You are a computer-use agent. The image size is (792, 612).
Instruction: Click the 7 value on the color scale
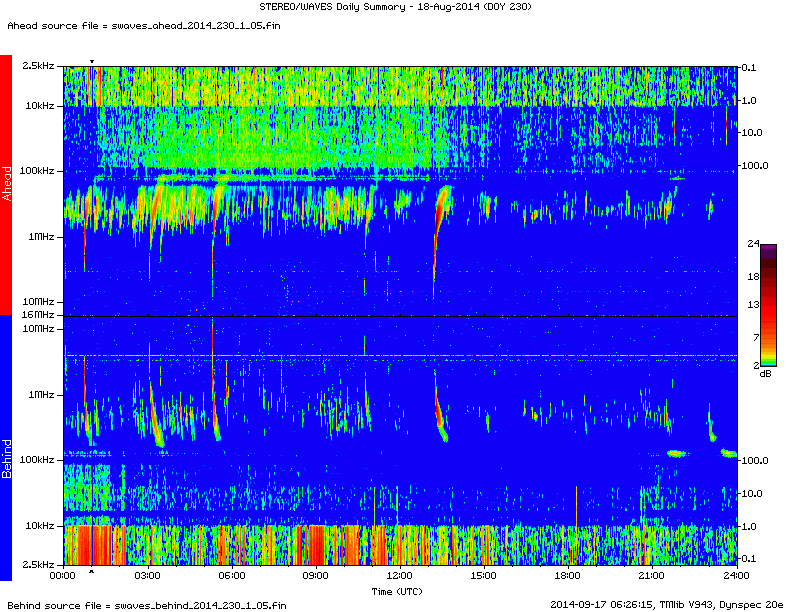tap(756, 337)
